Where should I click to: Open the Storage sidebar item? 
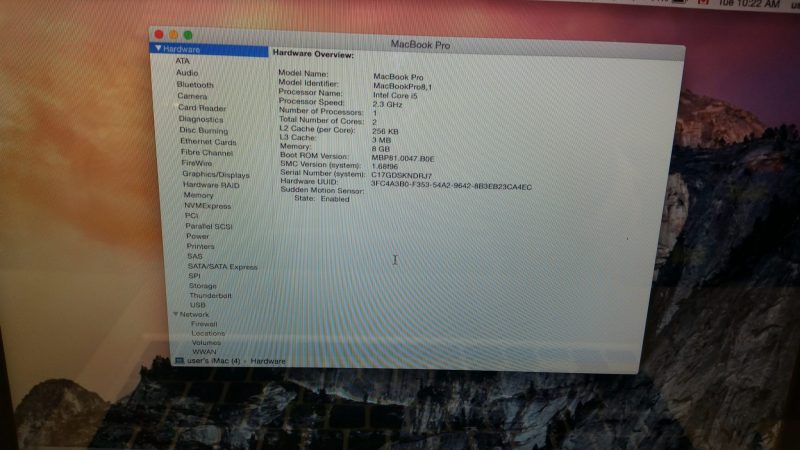tap(202, 286)
